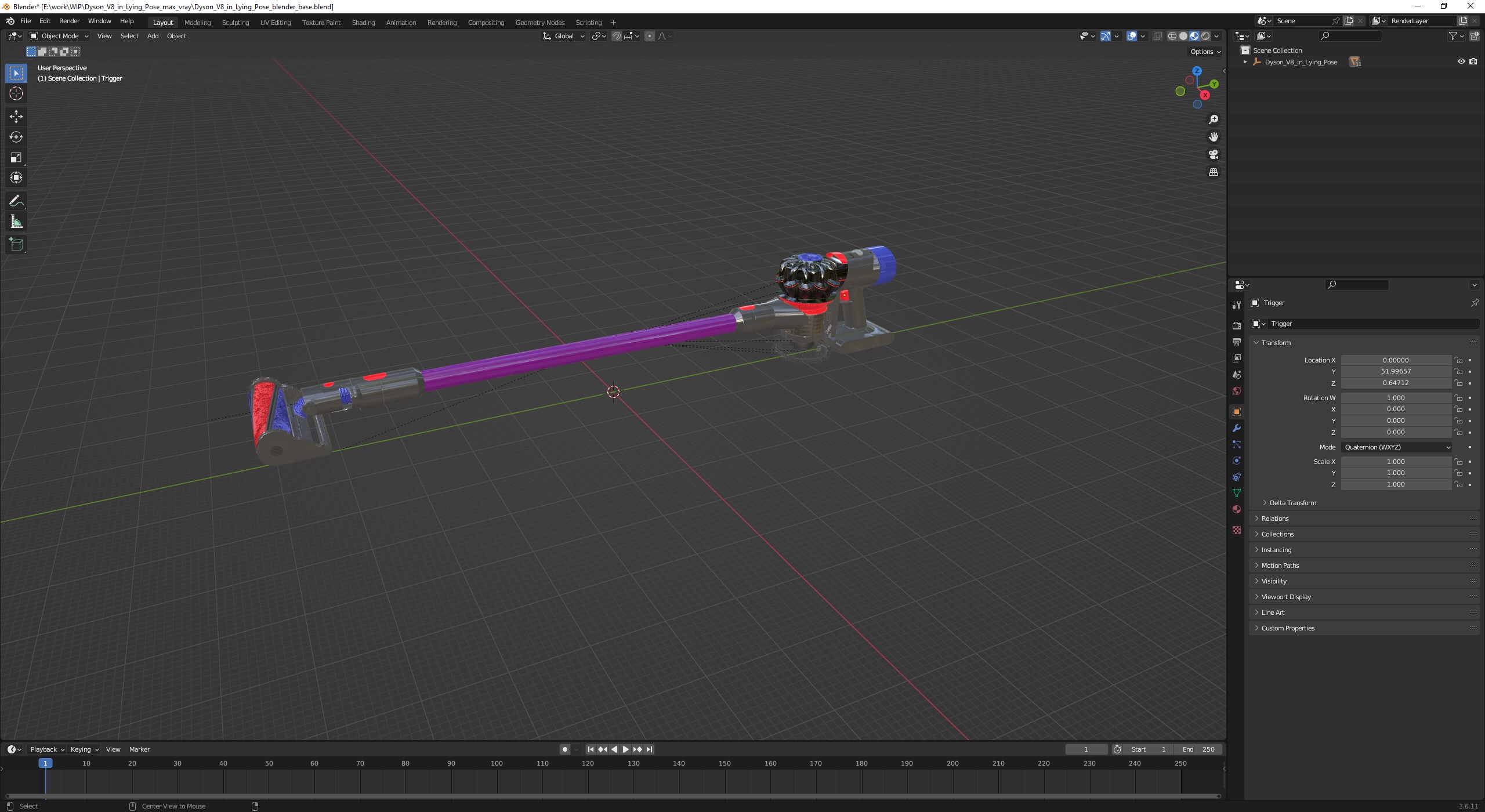Open the Keying popover in timeline
1485x812 pixels.
[x=84, y=749]
